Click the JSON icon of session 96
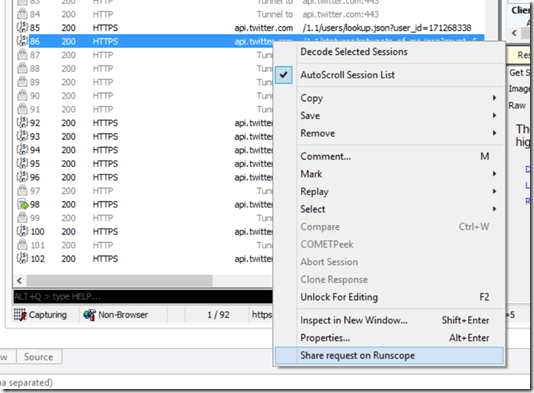The image size is (534, 393). (22, 177)
